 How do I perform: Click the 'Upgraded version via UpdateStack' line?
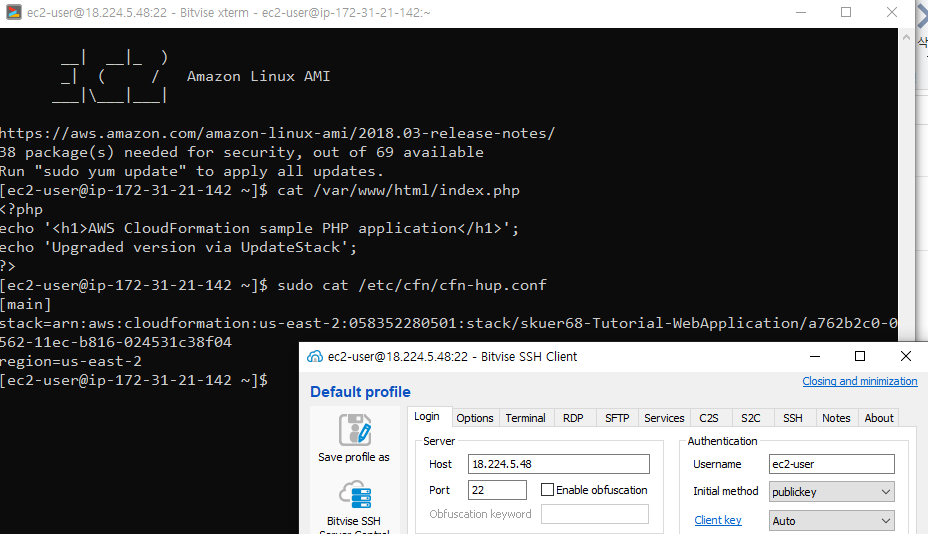click(178, 247)
